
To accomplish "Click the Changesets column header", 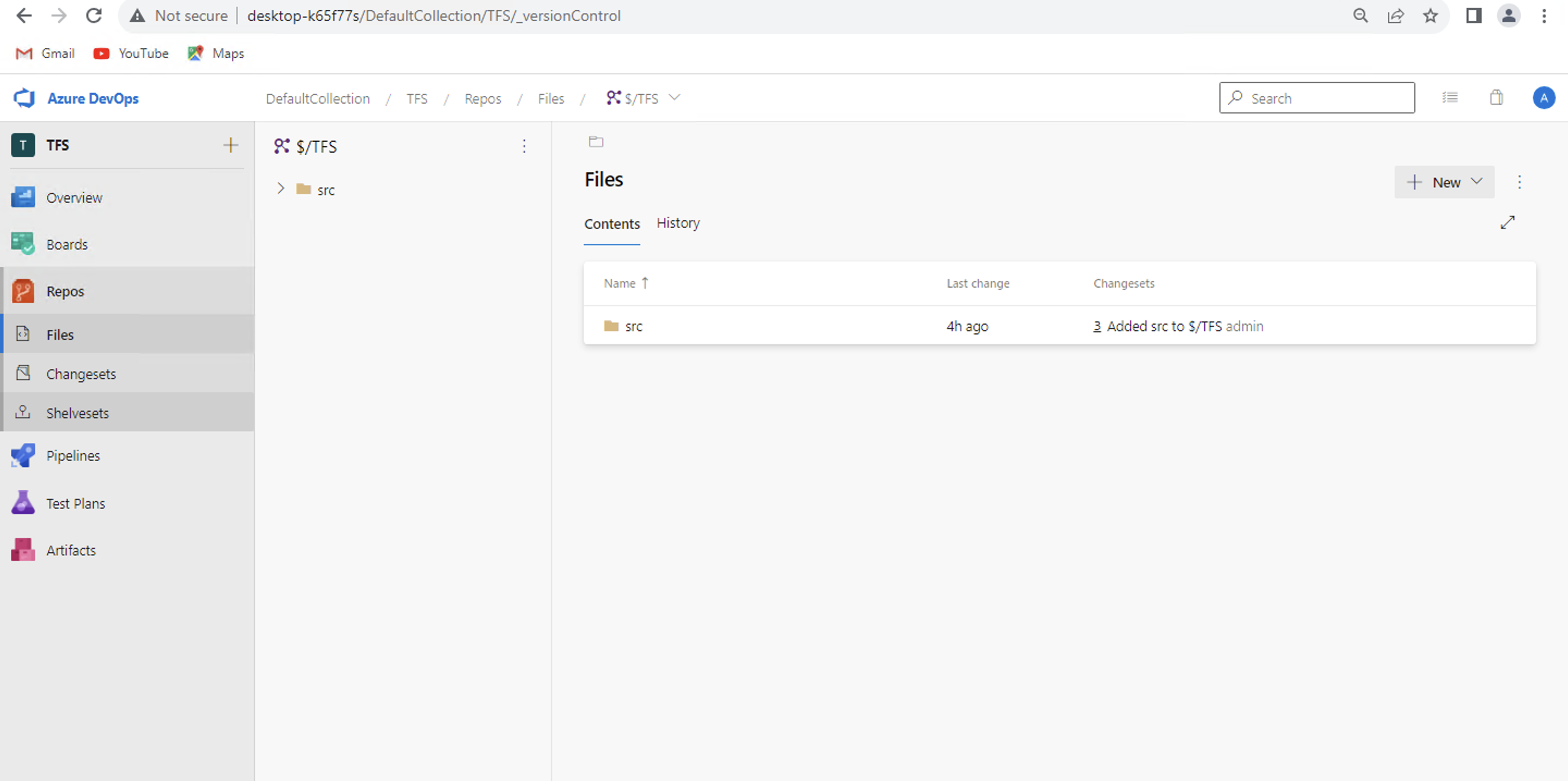I will point(1124,283).
